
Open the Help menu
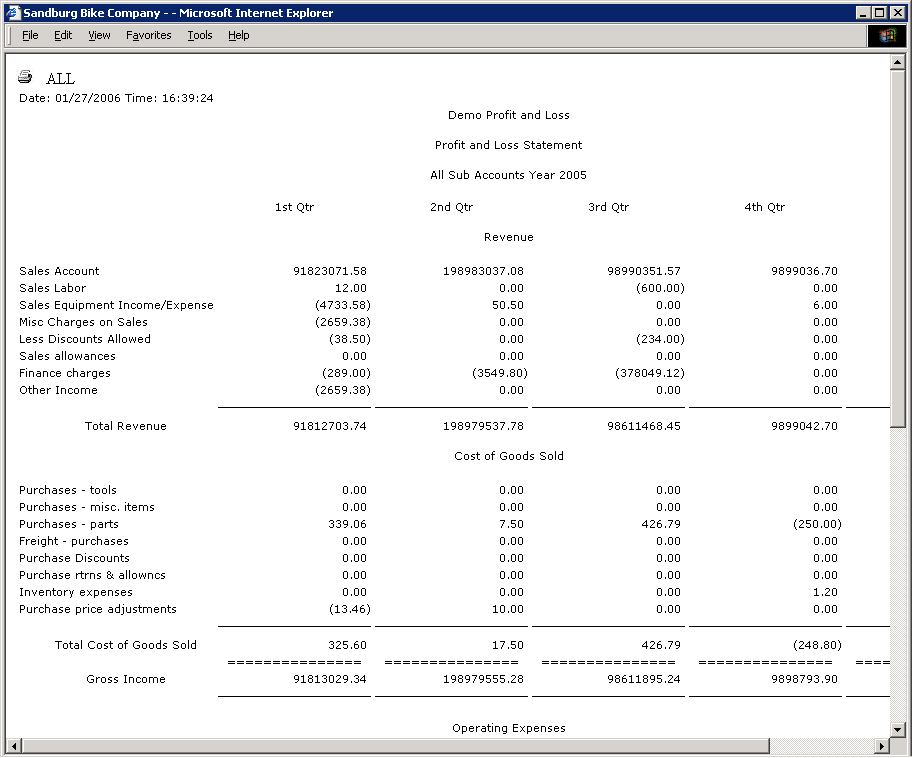238,35
